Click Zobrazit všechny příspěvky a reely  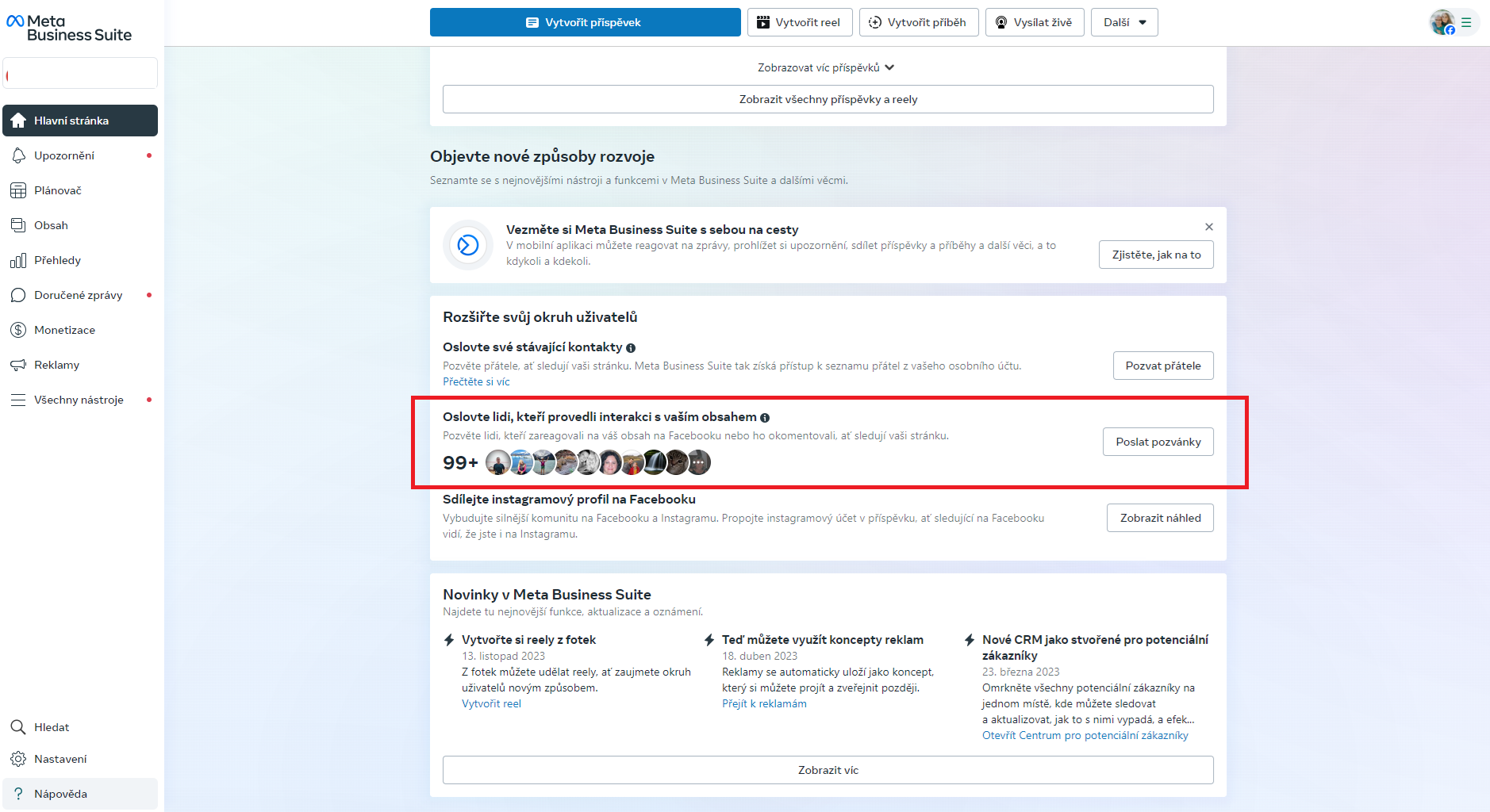[x=828, y=99]
